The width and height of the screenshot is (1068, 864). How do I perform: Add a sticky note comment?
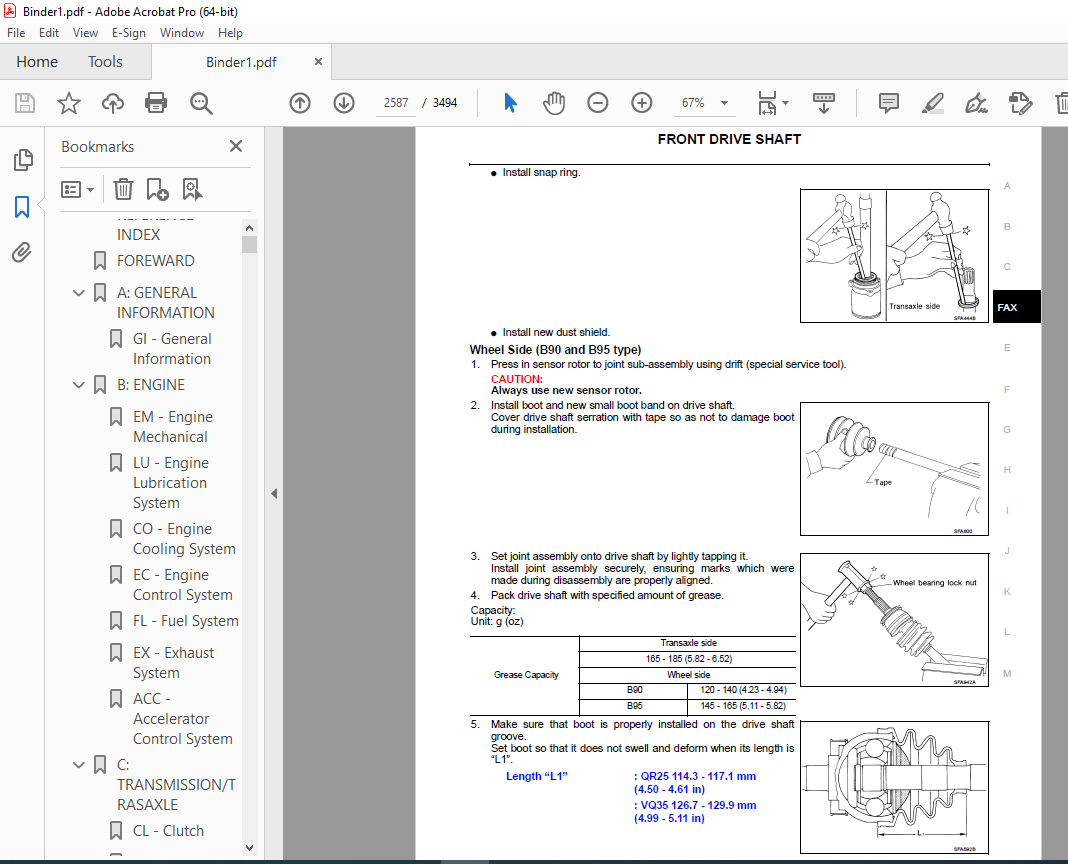(x=888, y=103)
